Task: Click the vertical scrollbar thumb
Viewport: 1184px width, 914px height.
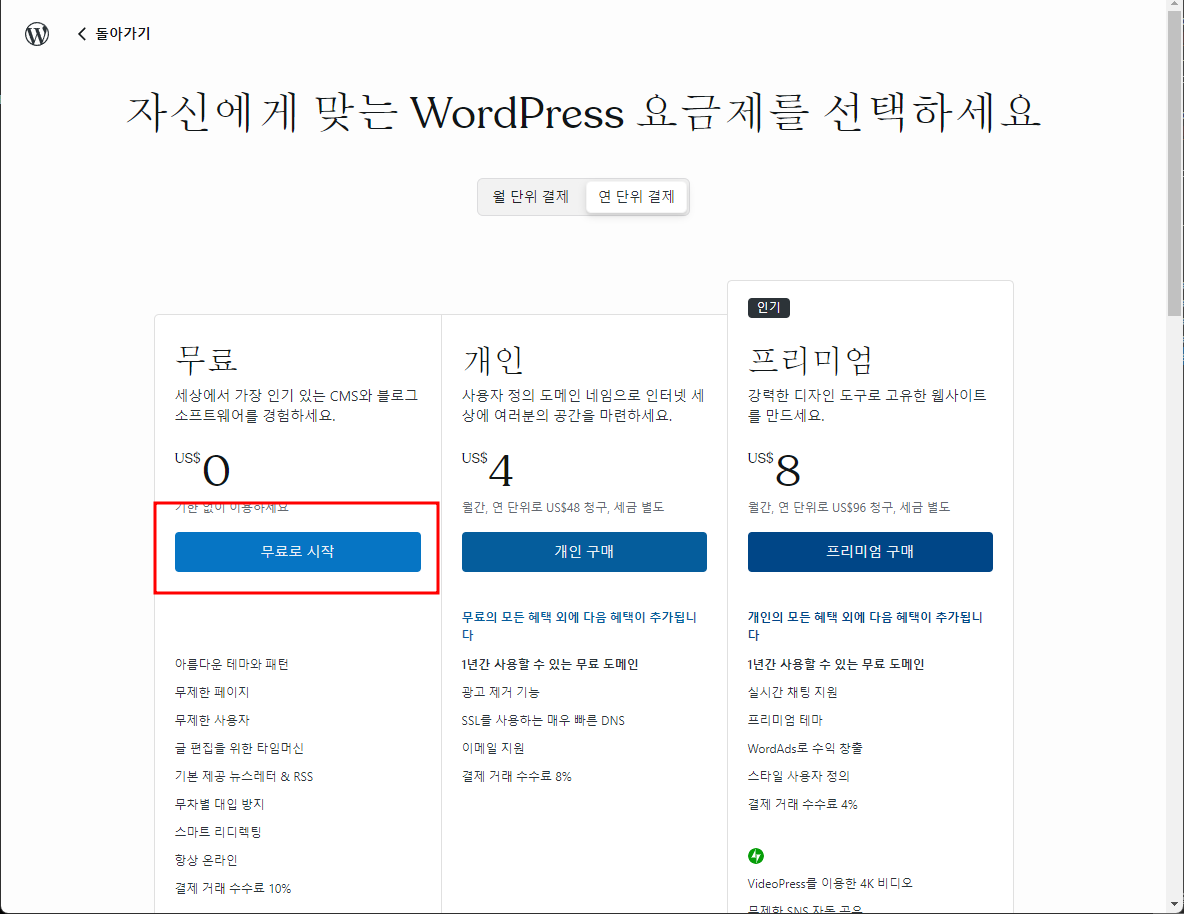Action: pos(1174,162)
